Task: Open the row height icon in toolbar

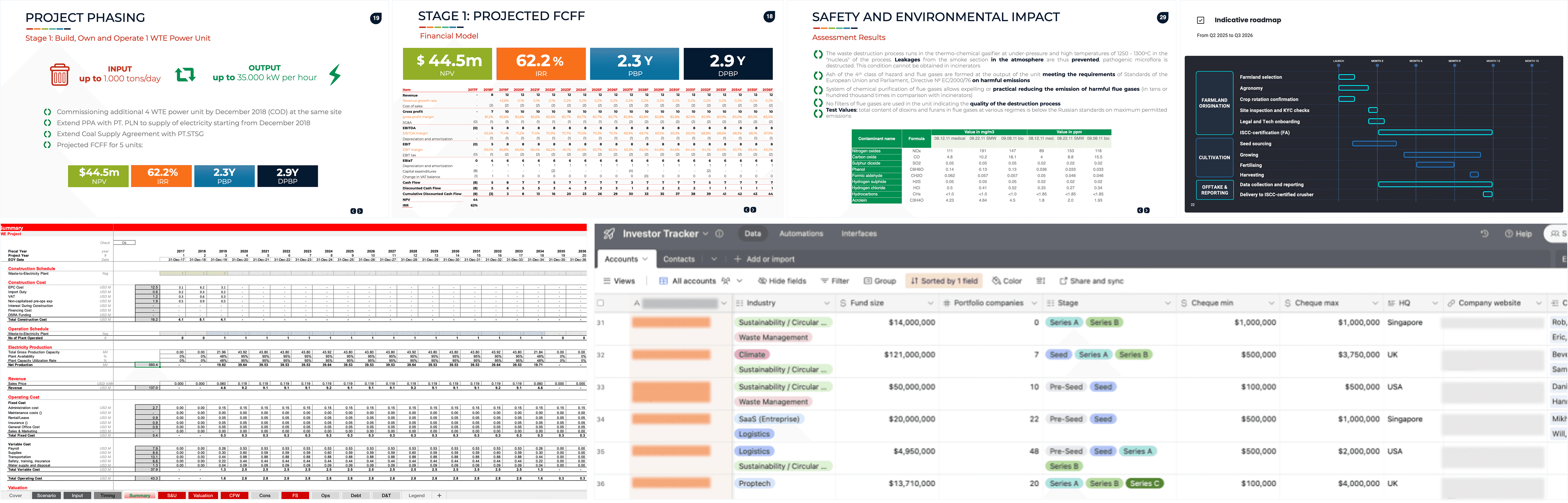Action: tap(1040, 281)
